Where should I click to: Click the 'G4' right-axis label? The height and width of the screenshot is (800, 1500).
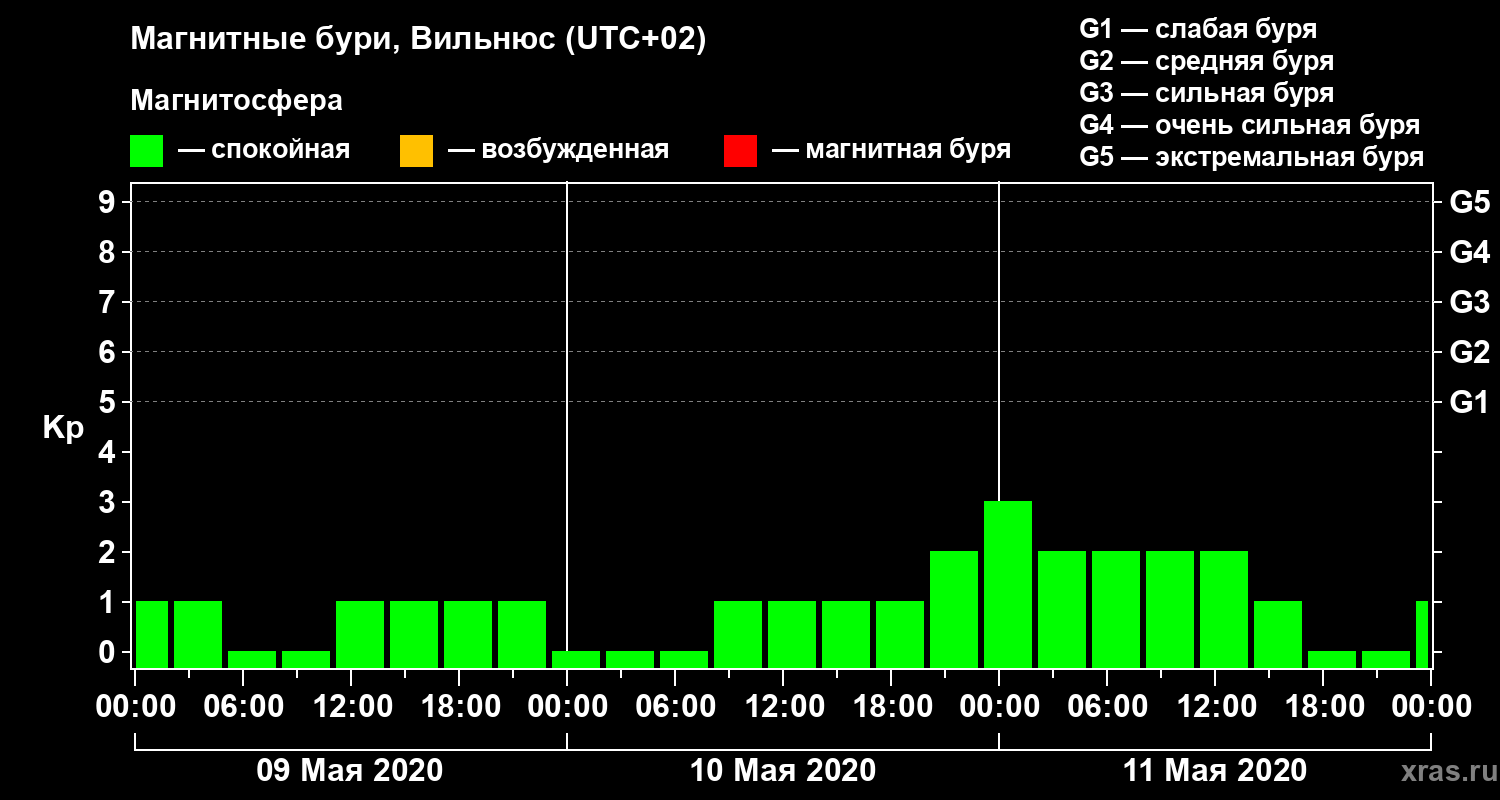[1469, 253]
